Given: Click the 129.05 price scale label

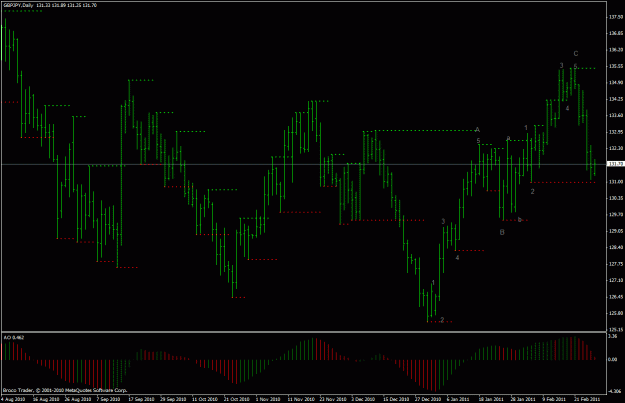Looking at the screenshot, I should point(615,231).
